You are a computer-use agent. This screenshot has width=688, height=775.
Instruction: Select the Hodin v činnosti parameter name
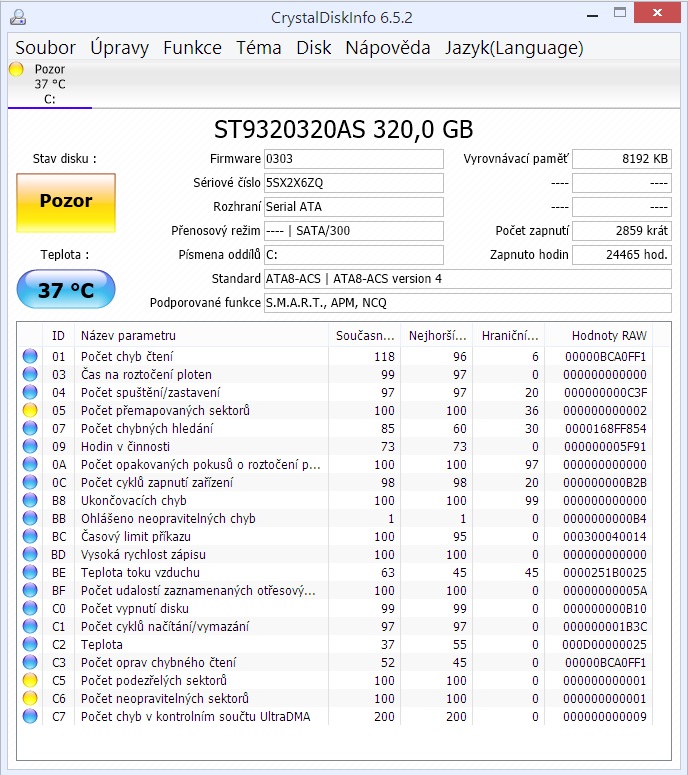[x=125, y=447]
